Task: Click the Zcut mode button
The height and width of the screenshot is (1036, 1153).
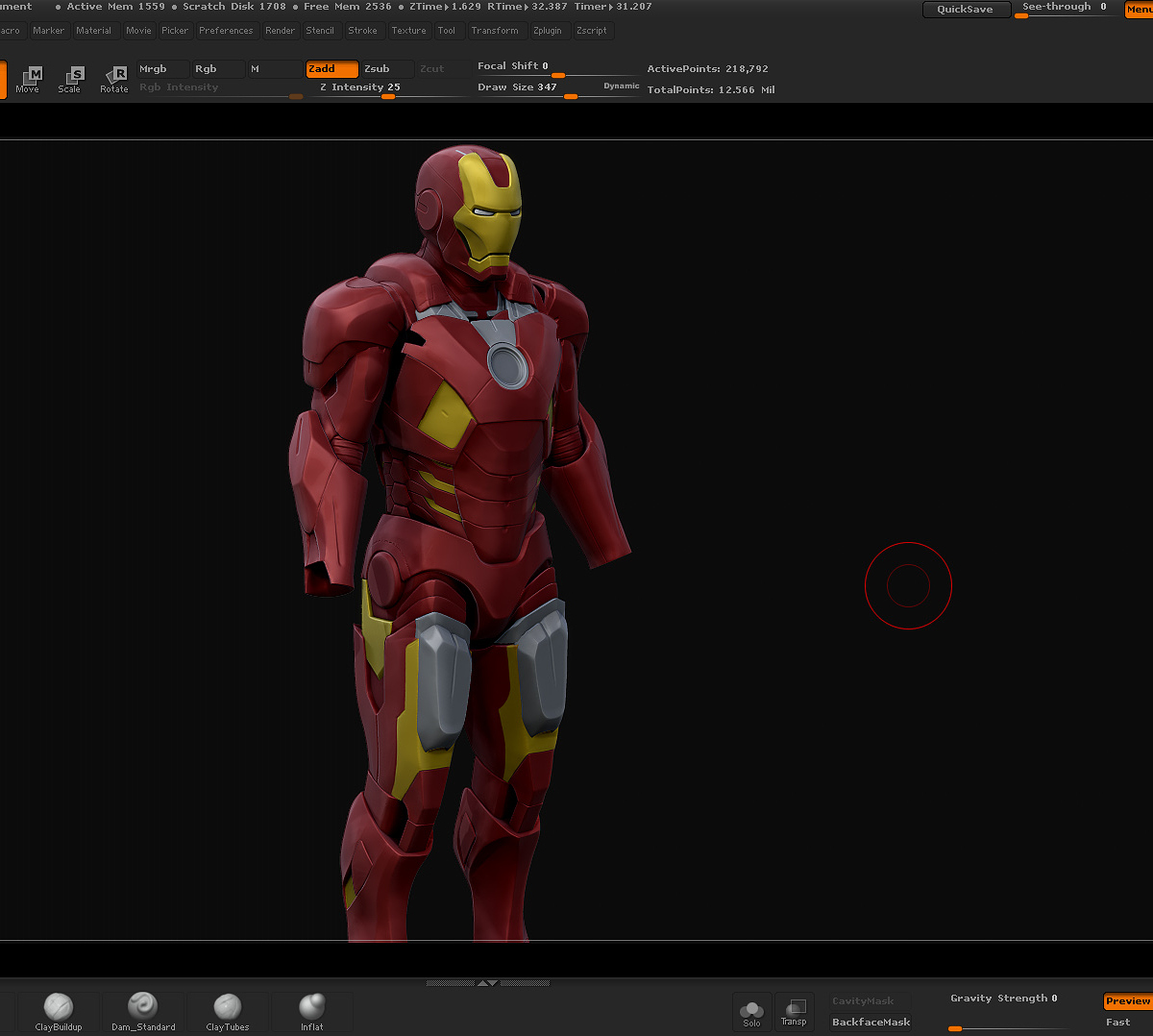Action: 443,69
